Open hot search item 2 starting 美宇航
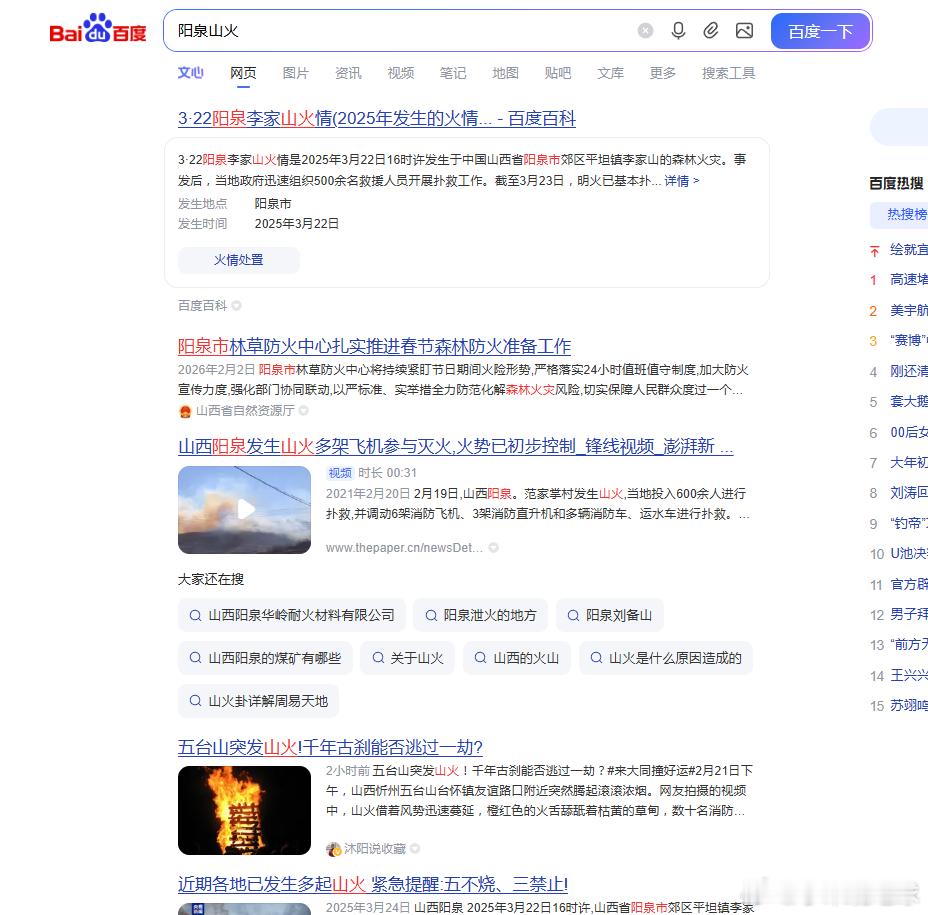The height and width of the screenshot is (915, 928). [900, 311]
